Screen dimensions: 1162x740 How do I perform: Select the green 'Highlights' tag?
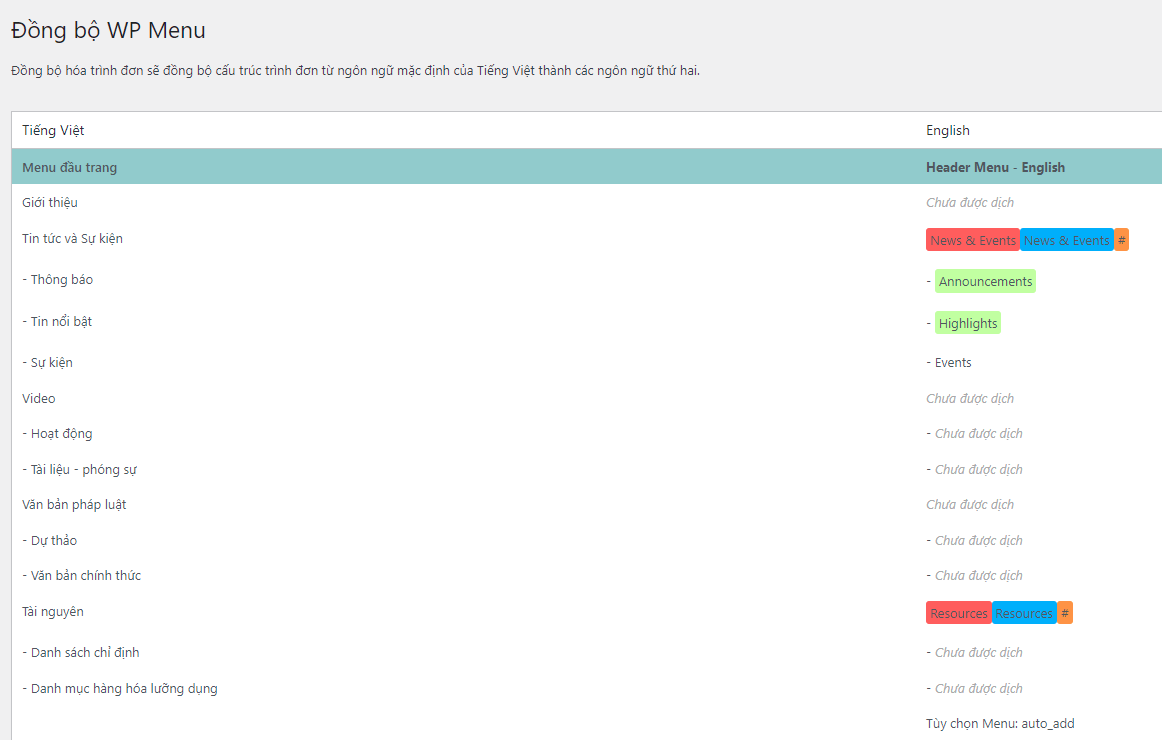click(968, 323)
